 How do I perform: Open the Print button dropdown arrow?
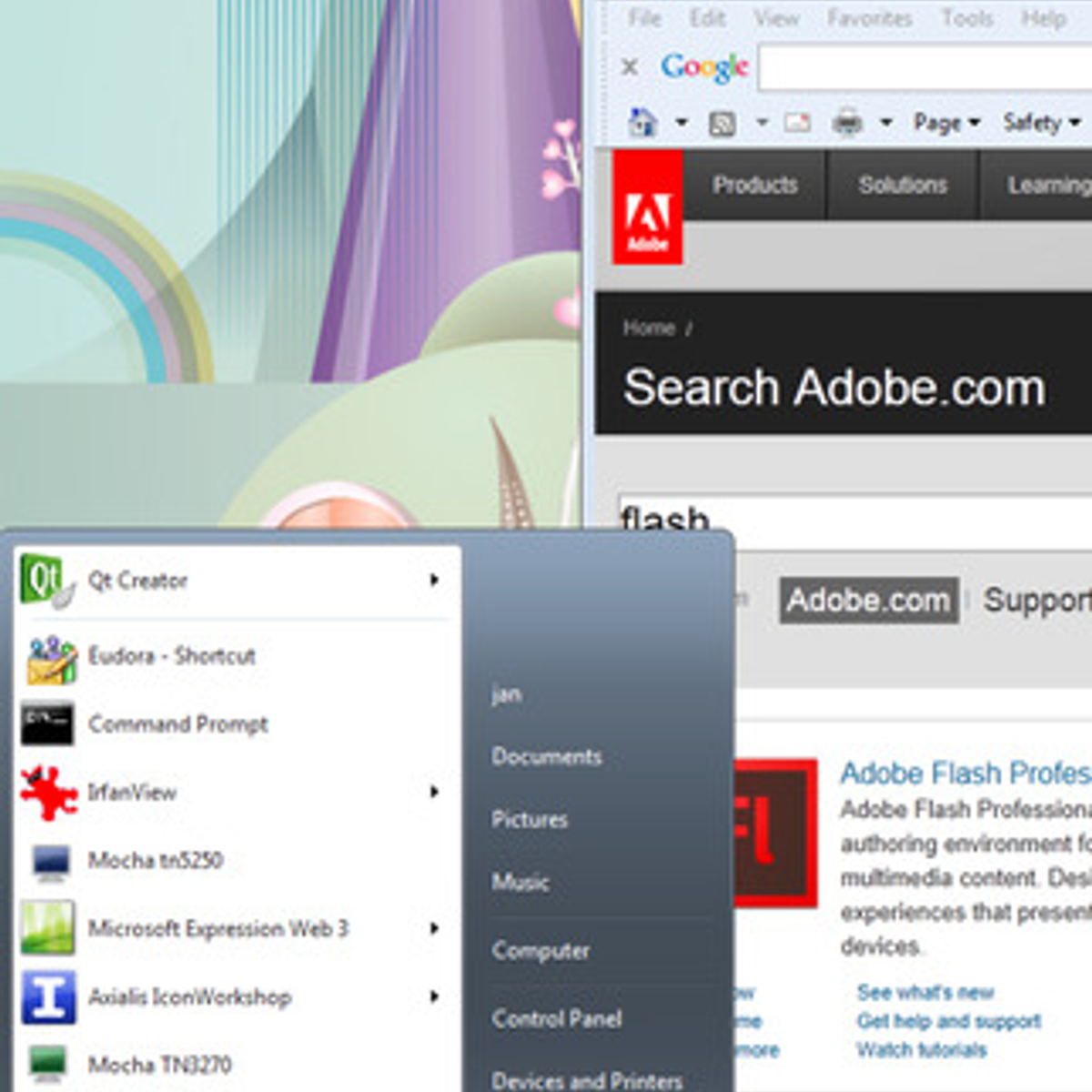click(x=885, y=122)
